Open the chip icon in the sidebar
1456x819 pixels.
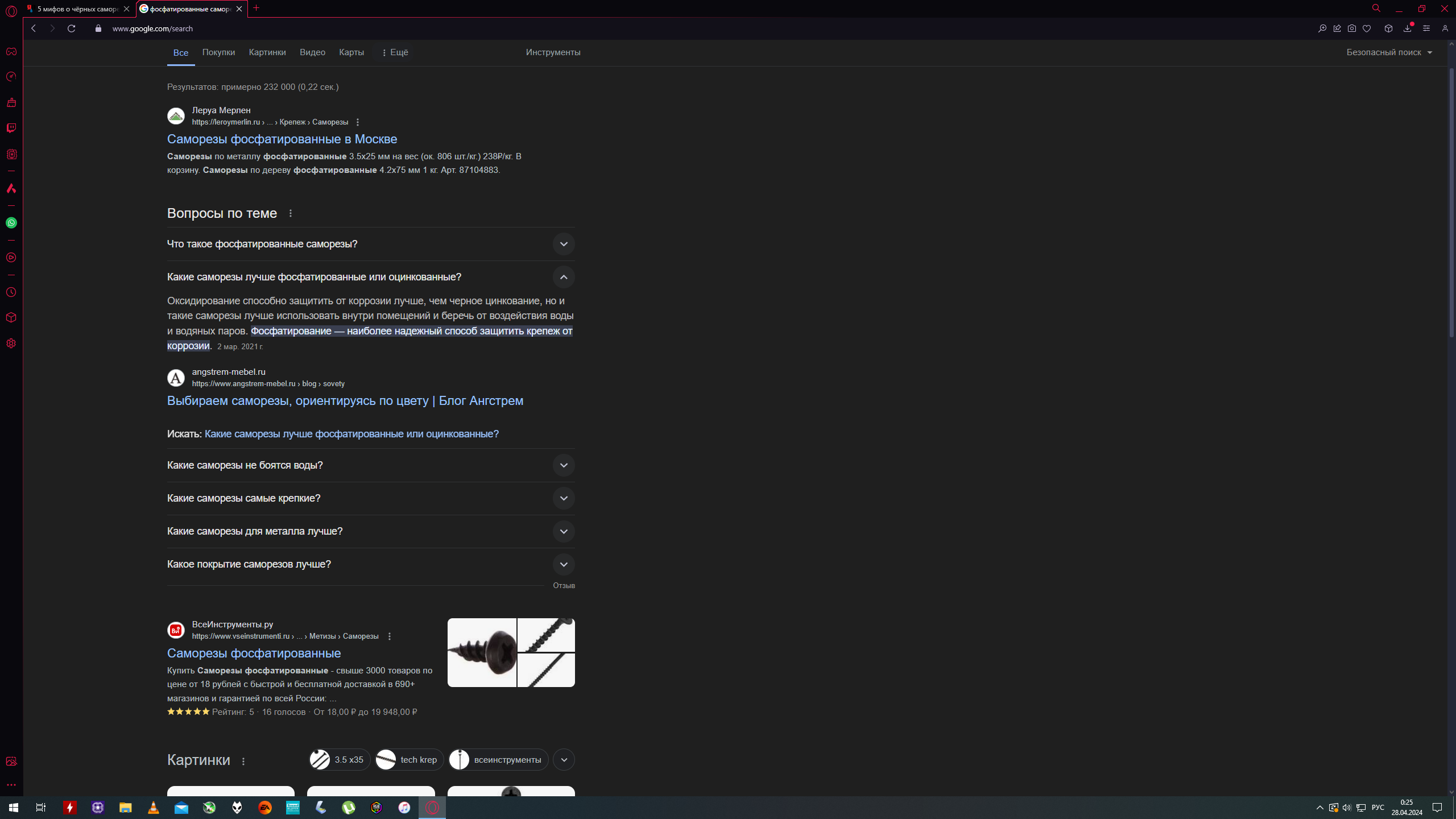[x=11, y=154]
